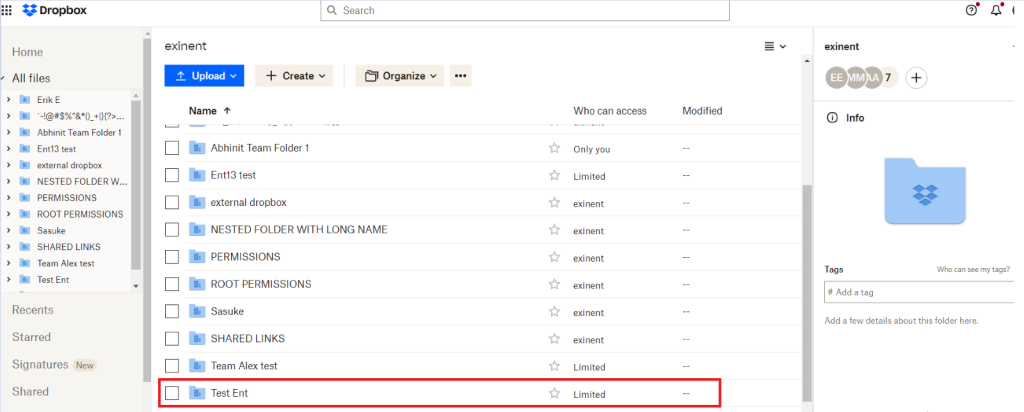This screenshot has height=412, width=1024.
Task: Star the PERMISSIONS folder
Action: pyautogui.click(x=554, y=257)
